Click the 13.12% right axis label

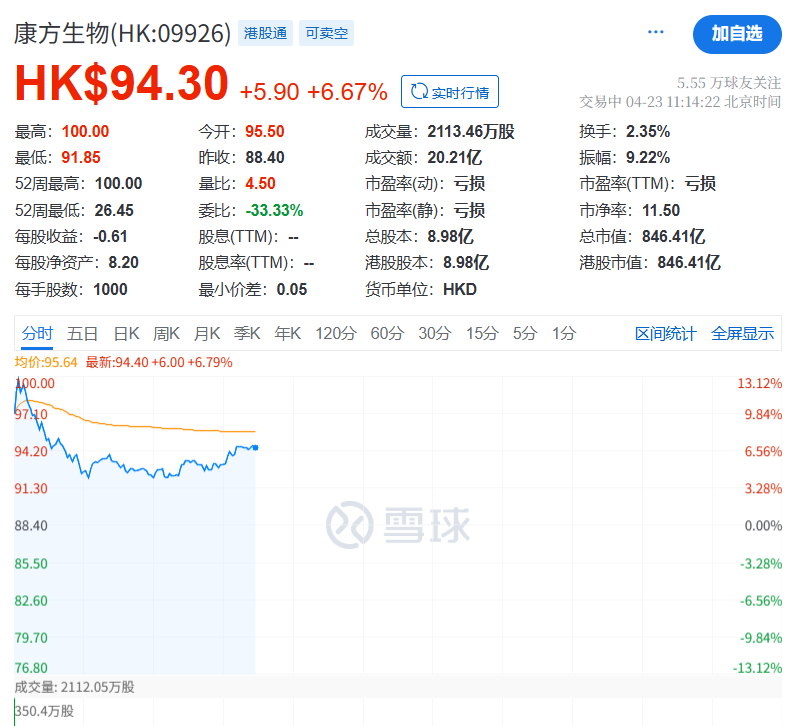click(760, 383)
